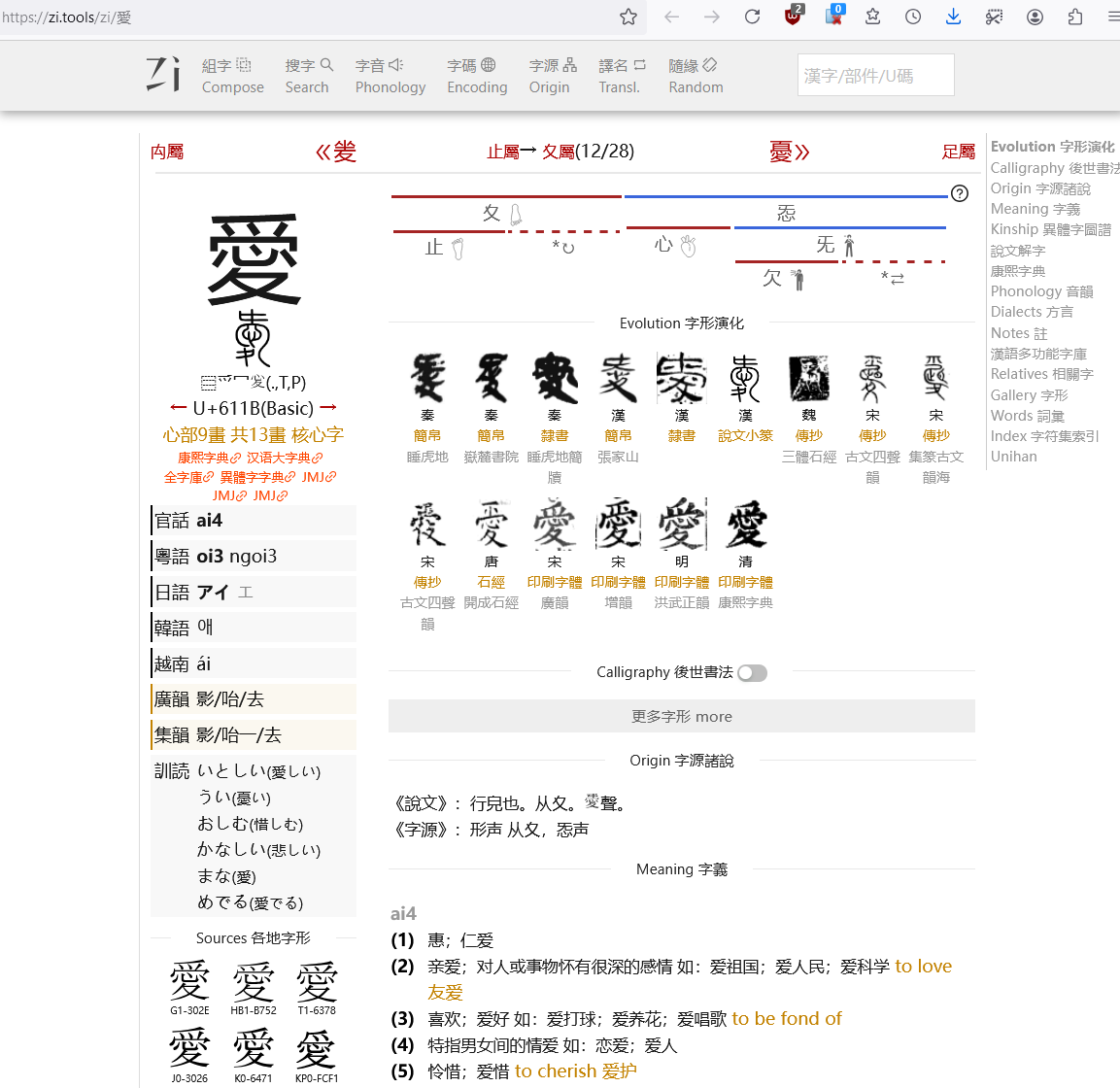Screen dimensions: 1120x1088
Task: Expand 更多字形 more glyphs
Action: coord(681,717)
